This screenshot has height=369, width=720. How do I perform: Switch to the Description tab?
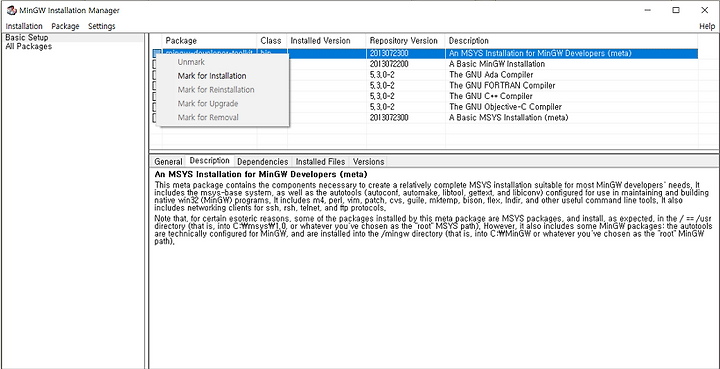(209, 161)
